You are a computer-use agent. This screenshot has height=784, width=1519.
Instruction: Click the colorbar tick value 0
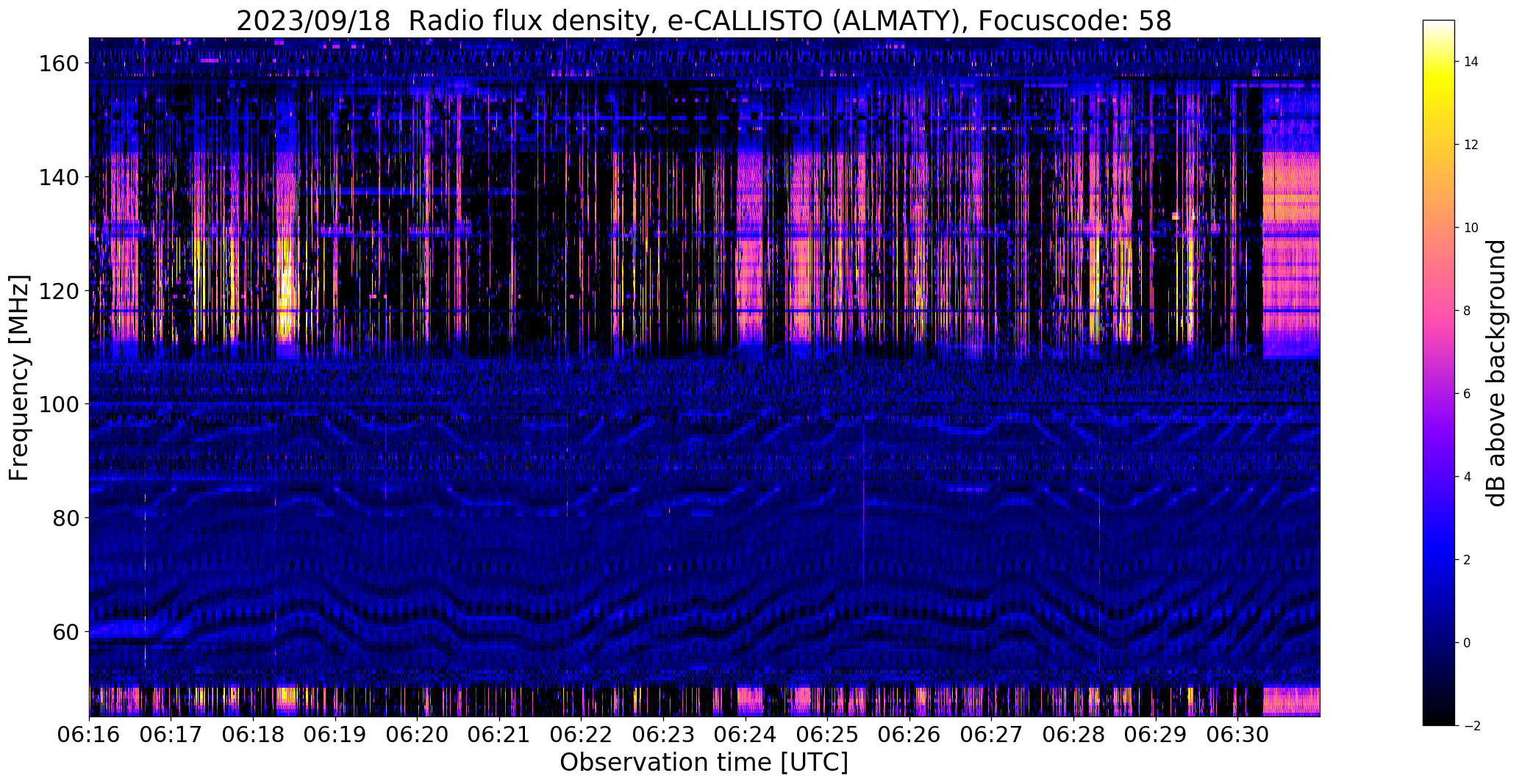pos(1467,643)
